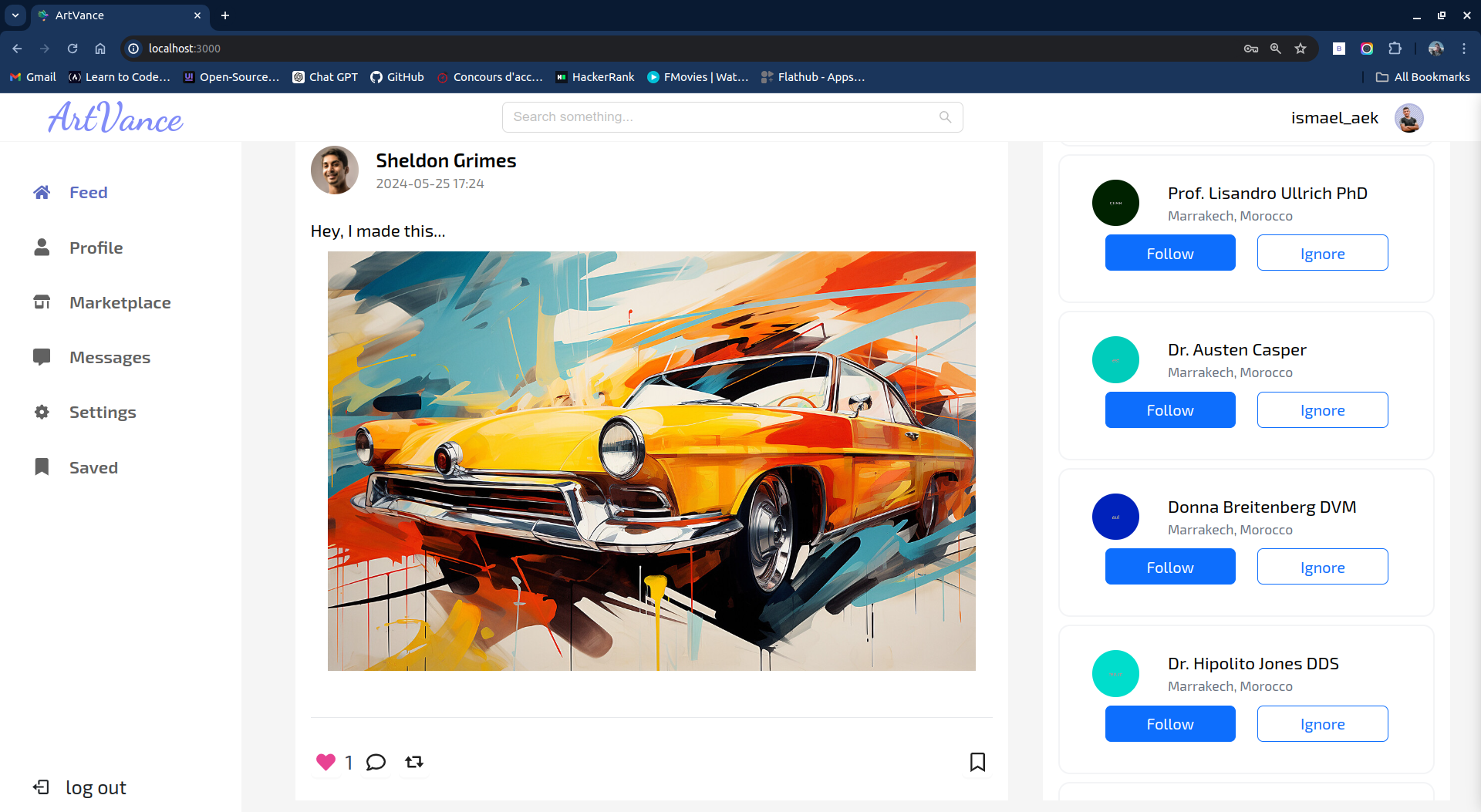Screen dimensions: 1481x812
Task: Repost using the retweet arrows icon
Action: coord(414,762)
